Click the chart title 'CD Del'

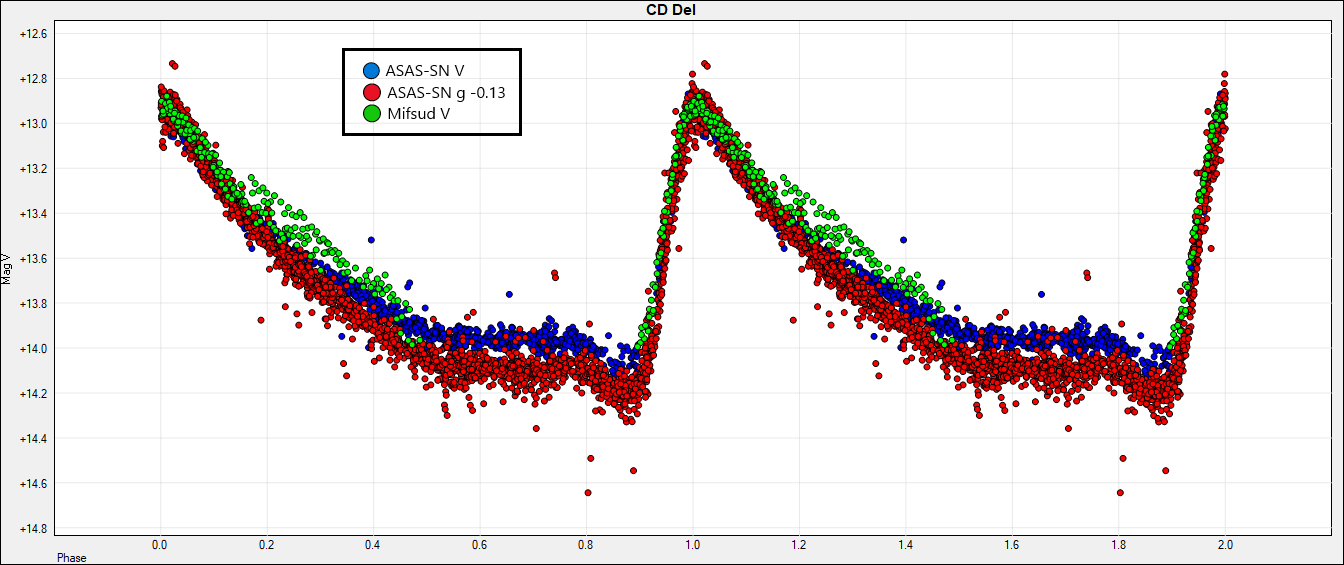671,9
